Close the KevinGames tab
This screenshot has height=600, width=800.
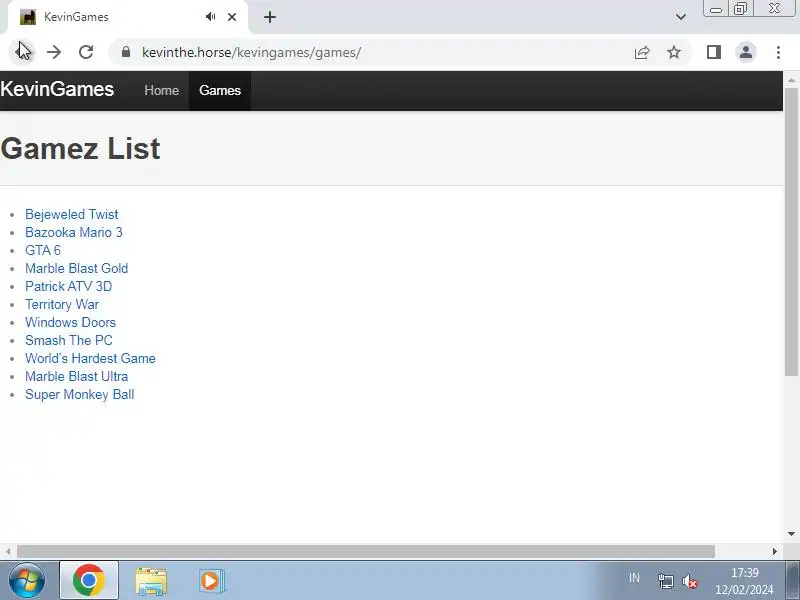pyautogui.click(x=232, y=17)
